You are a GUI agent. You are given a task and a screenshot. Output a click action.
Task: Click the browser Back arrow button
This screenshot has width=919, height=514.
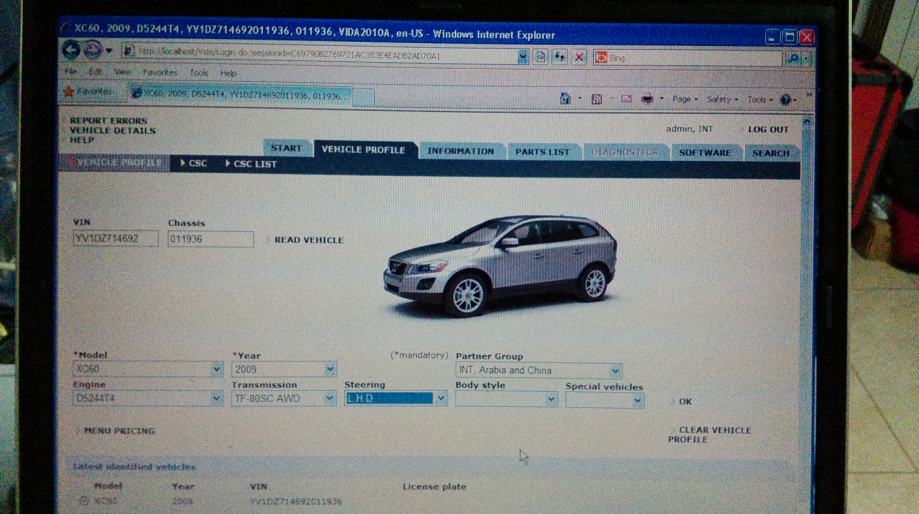72,50
